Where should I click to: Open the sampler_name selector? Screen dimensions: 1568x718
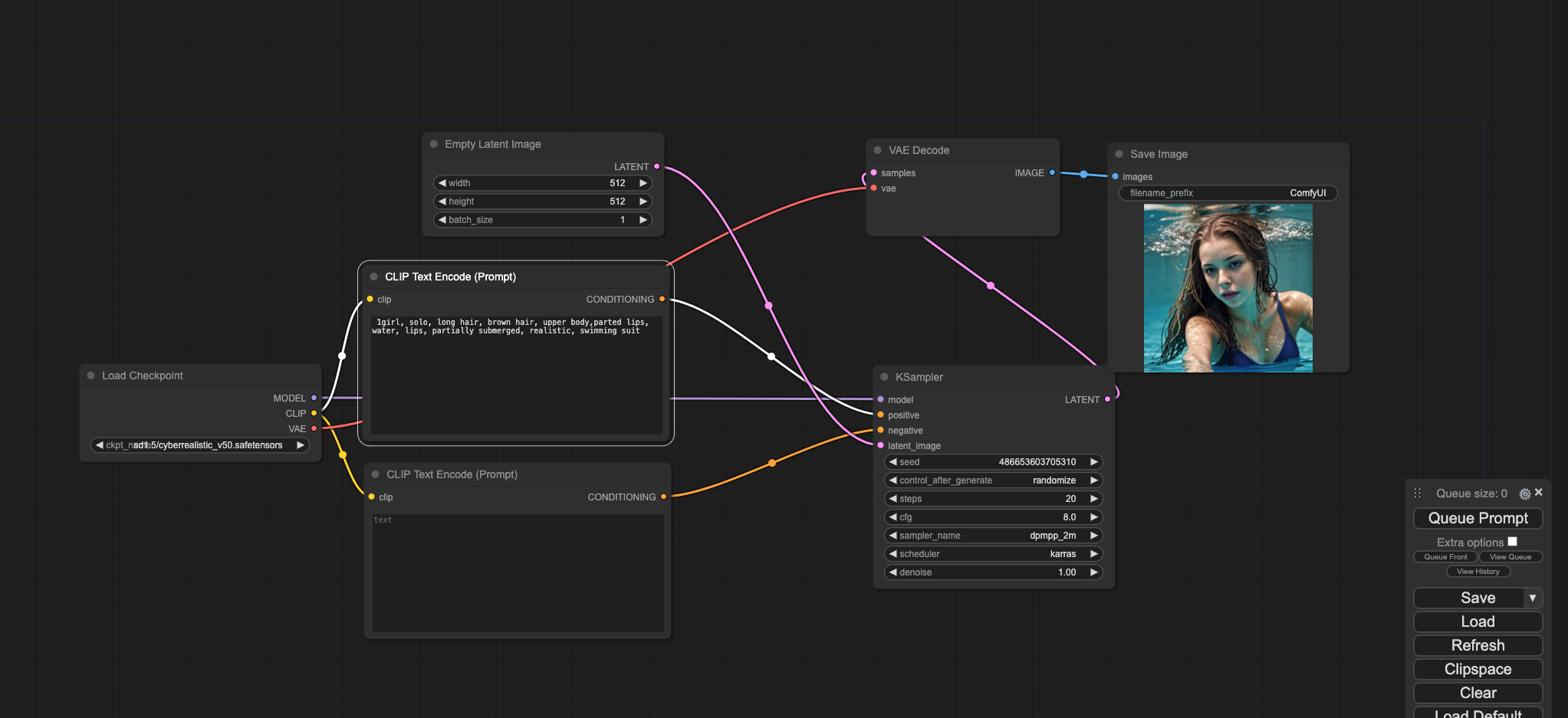click(993, 536)
